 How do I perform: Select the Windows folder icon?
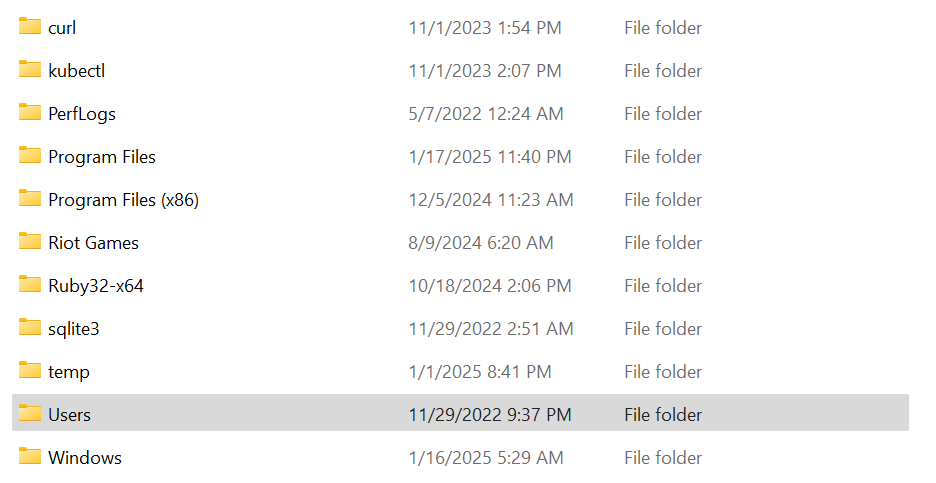click(x=29, y=457)
